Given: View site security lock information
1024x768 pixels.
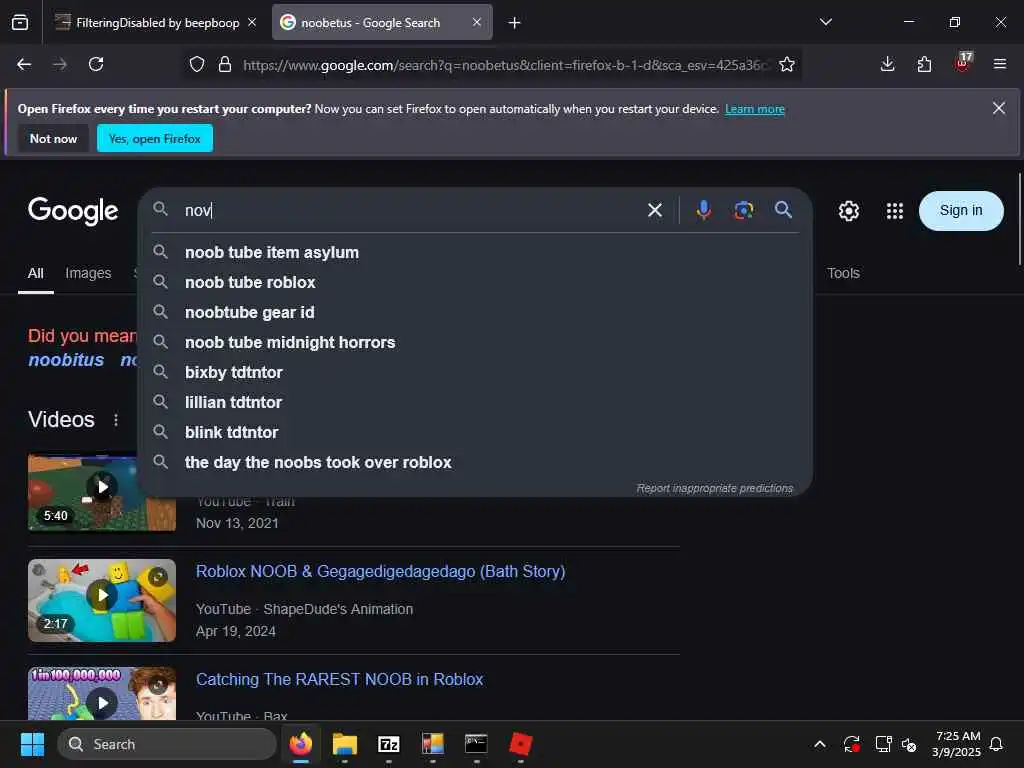Looking at the screenshot, I should (225, 64).
